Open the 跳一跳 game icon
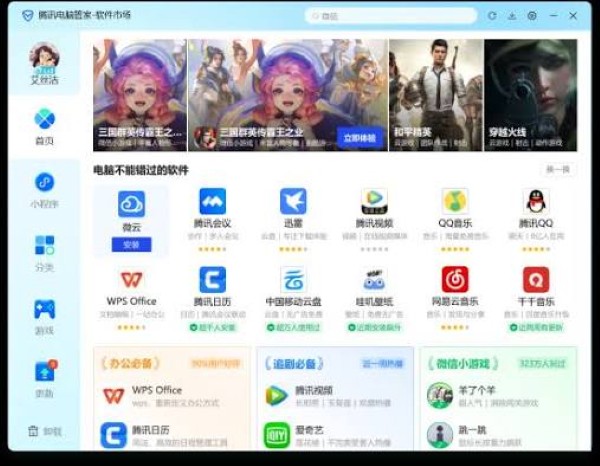 pos(440,435)
